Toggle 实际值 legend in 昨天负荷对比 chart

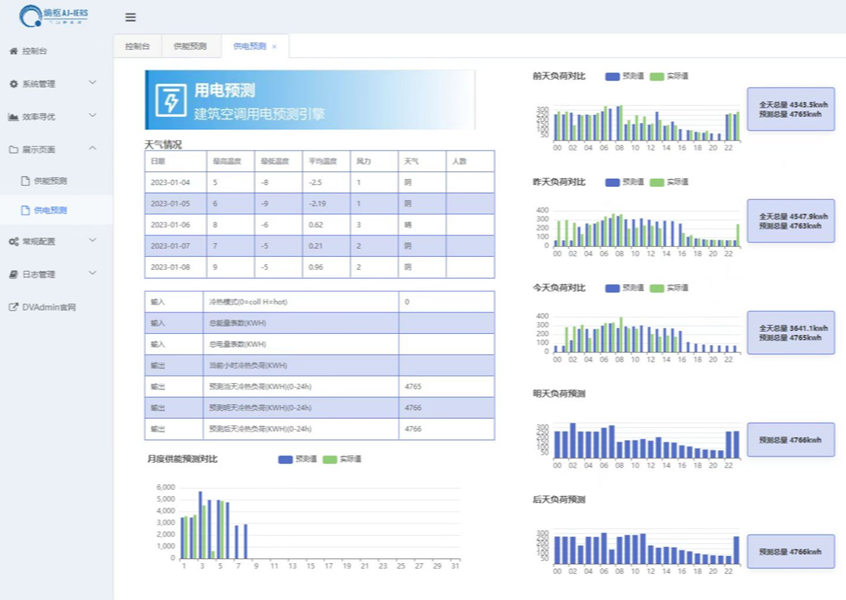click(x=664, y=182)
